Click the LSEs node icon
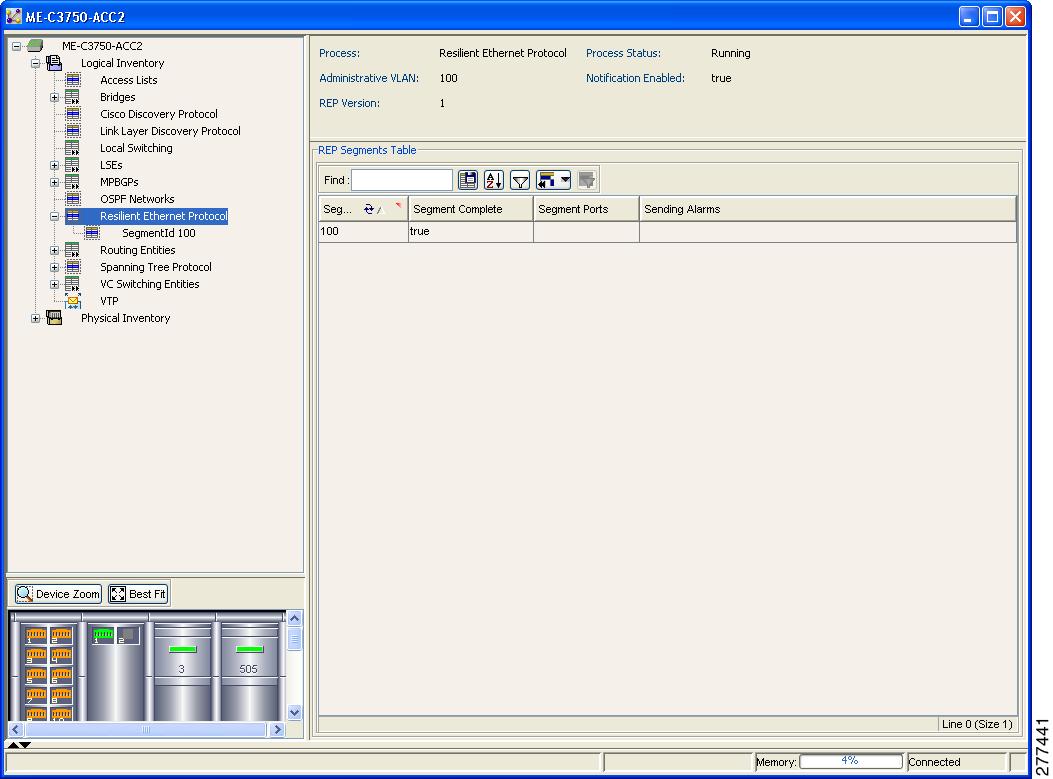Screen dimensions: 1053x779 pyautogui.click(x=73, y=165)
